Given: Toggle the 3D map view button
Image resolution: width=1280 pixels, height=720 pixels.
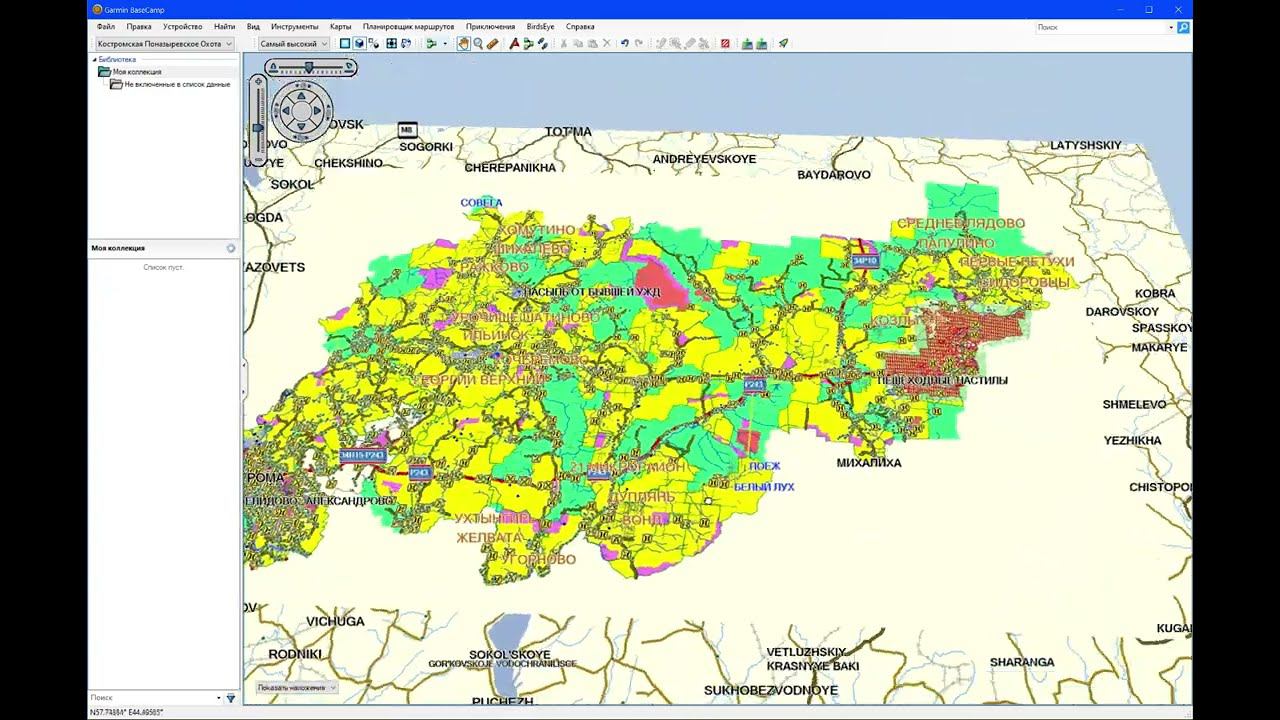Looking at the screenshot, I should pyautogui.click(x=359, y=44).
